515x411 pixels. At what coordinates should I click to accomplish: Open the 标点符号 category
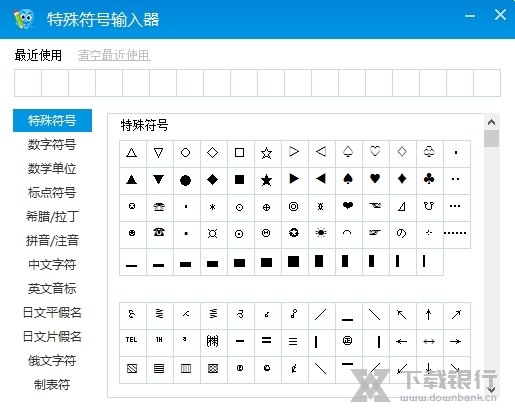coord(52,193)
